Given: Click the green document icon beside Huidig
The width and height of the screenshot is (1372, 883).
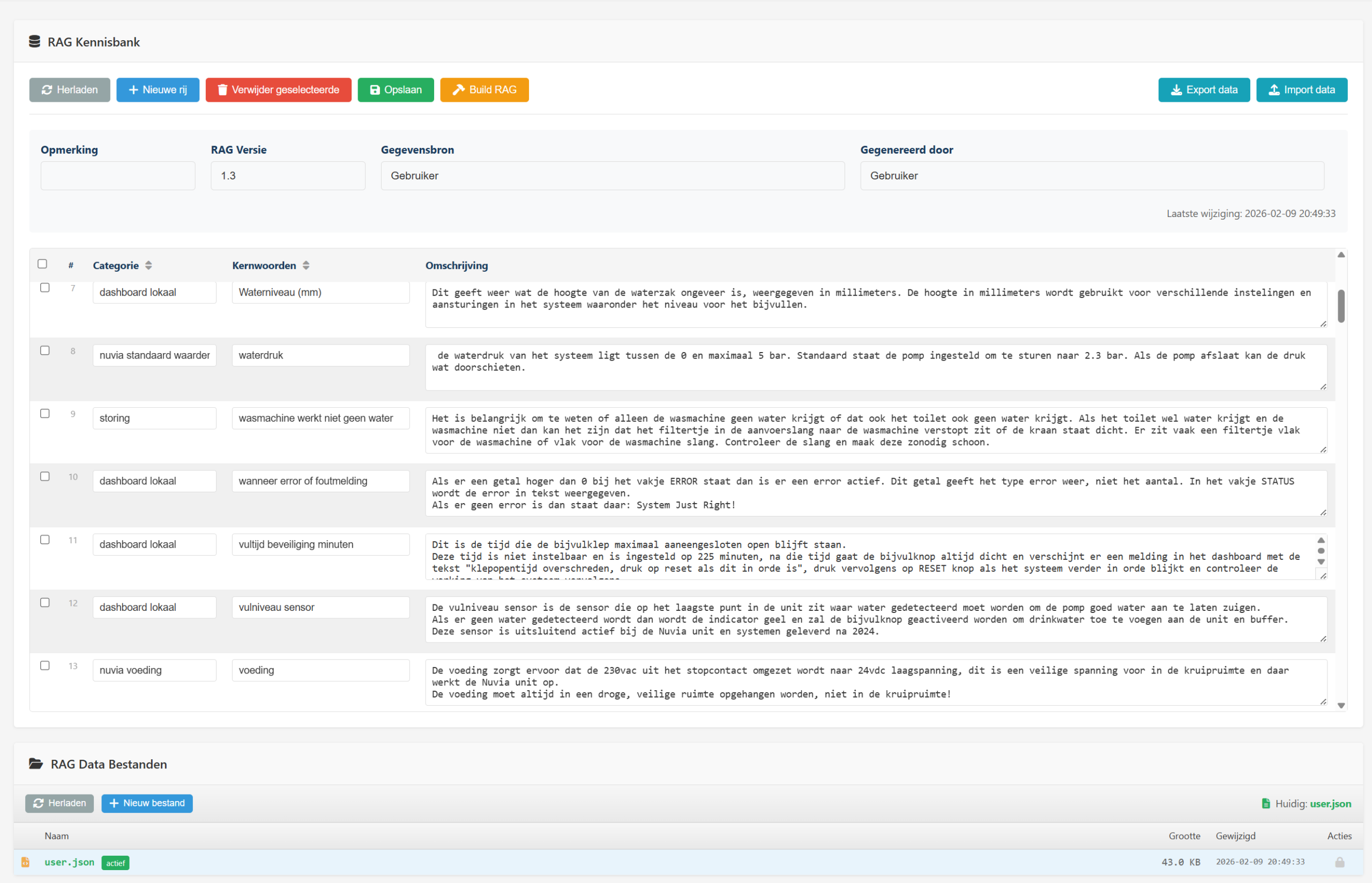Looking at the screenshot, I should [1266, 803].
